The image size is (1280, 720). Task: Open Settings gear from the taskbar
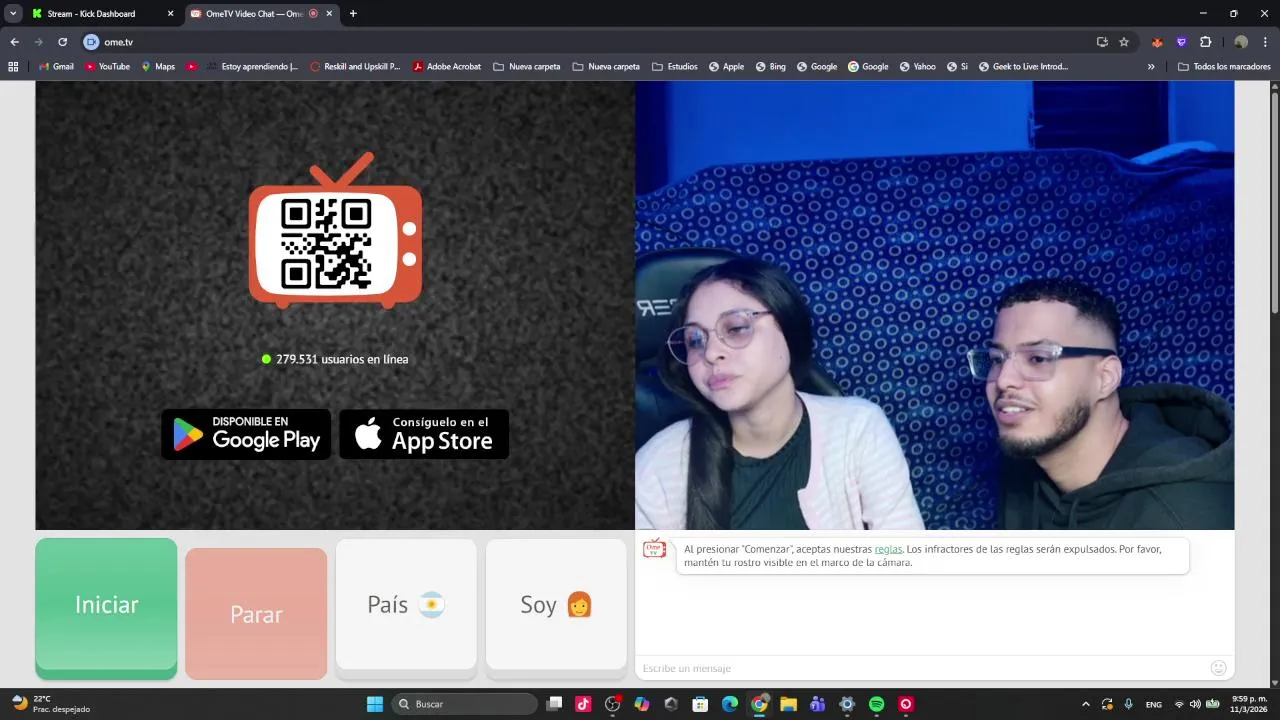coord(847,704)
